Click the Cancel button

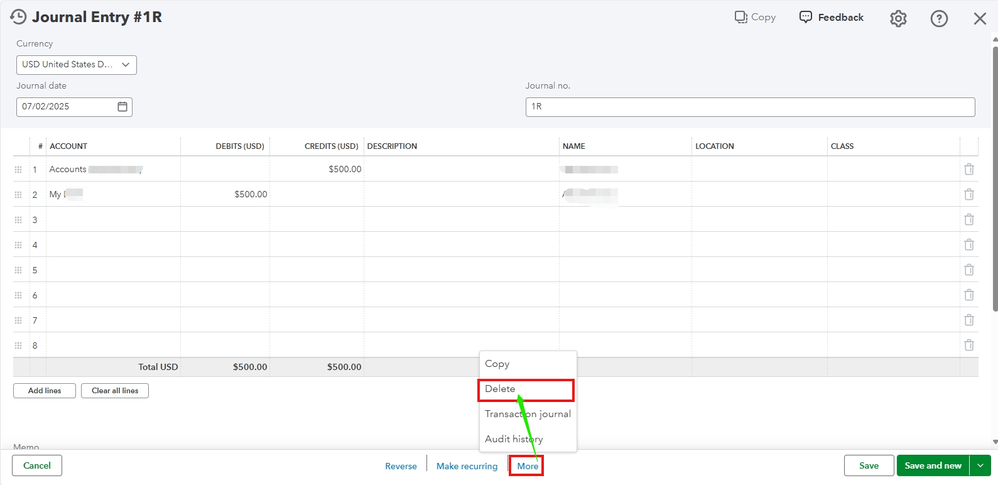click(x=37, y=465)
